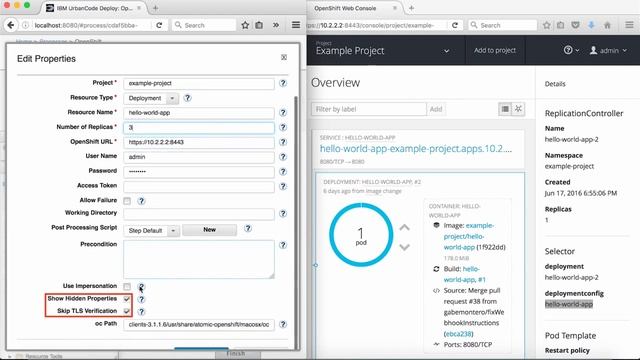Image resolution: width=640 pixels, height=360 pixels.
Task: Switch to topology view icon in Overview
Action: (518, 109)
